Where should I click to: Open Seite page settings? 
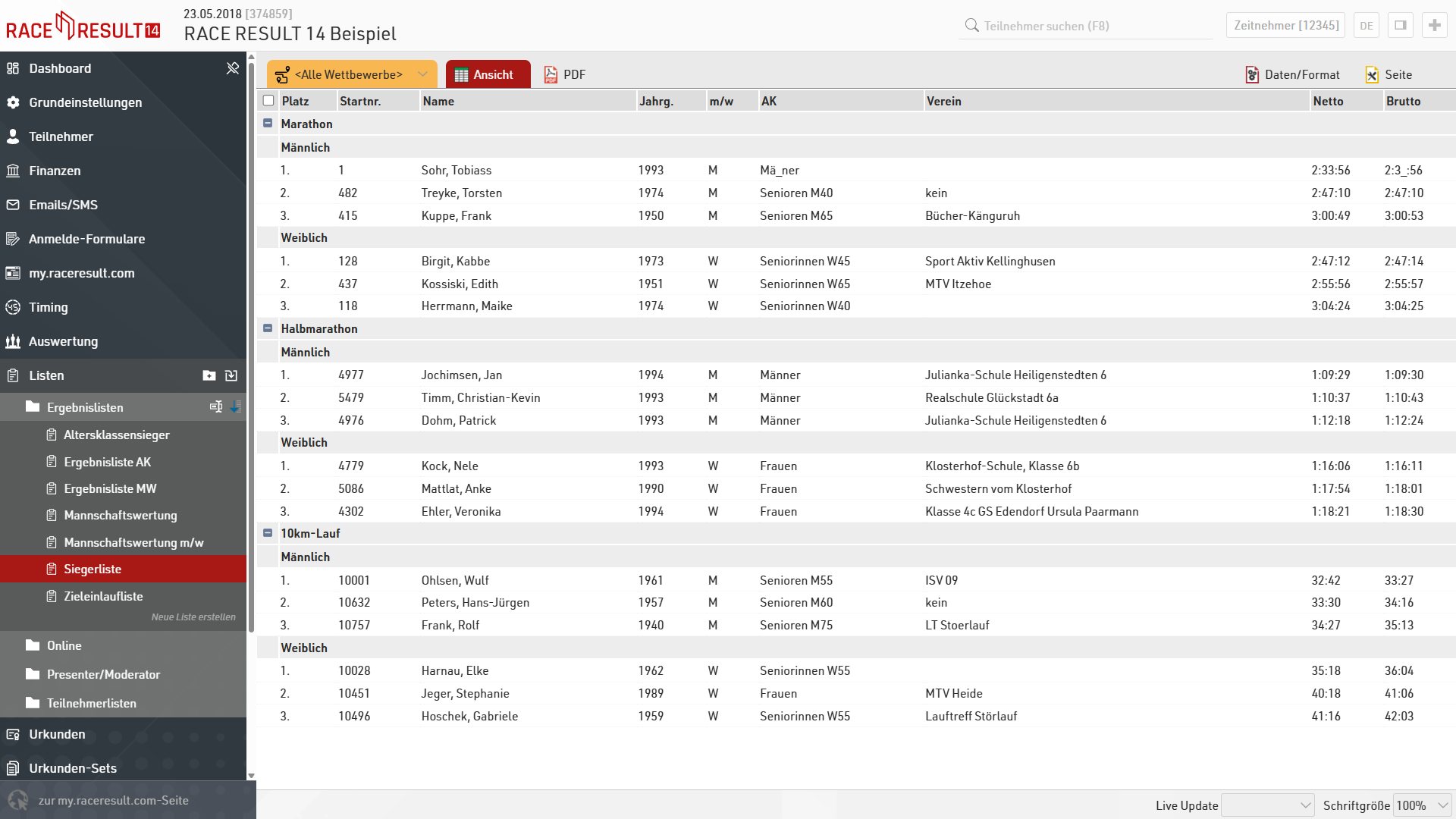point(1389,74)
